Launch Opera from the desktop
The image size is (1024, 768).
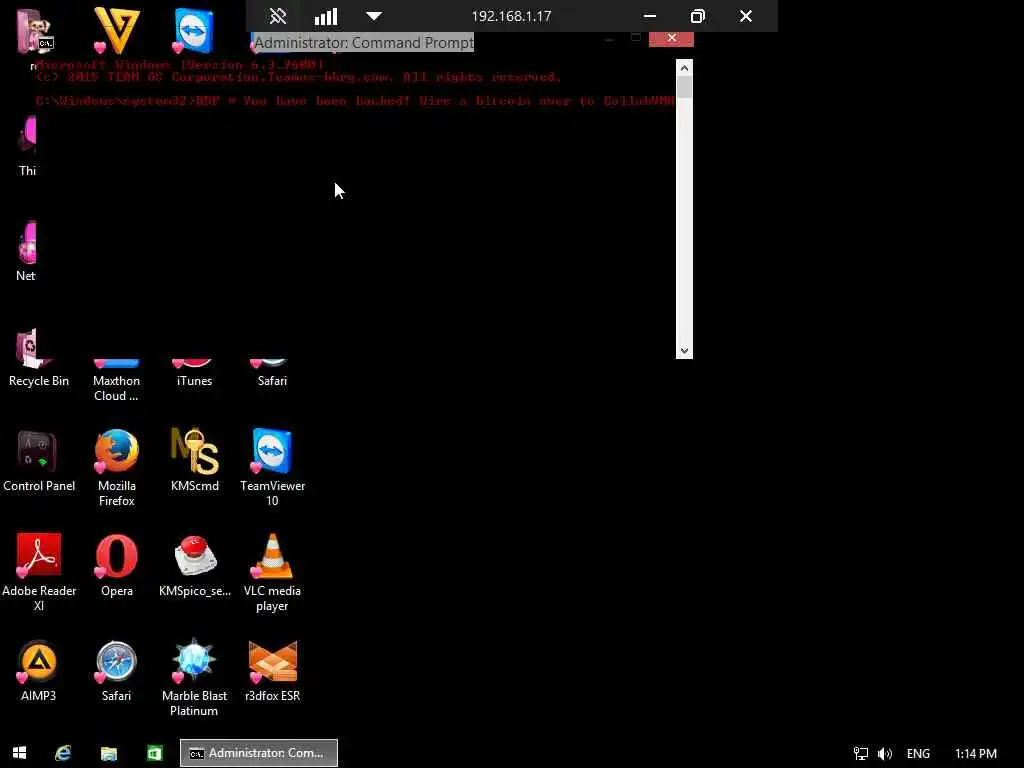tap(116, 565)
